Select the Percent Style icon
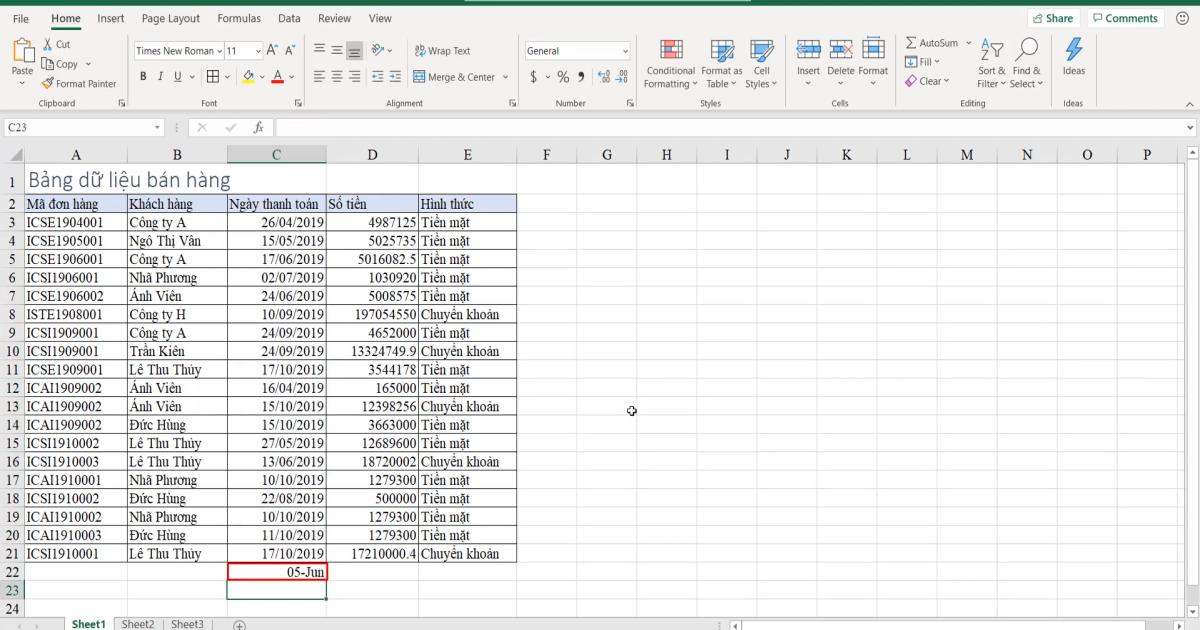This screenshot has height=630, width=1200. [x=563, y=75]
